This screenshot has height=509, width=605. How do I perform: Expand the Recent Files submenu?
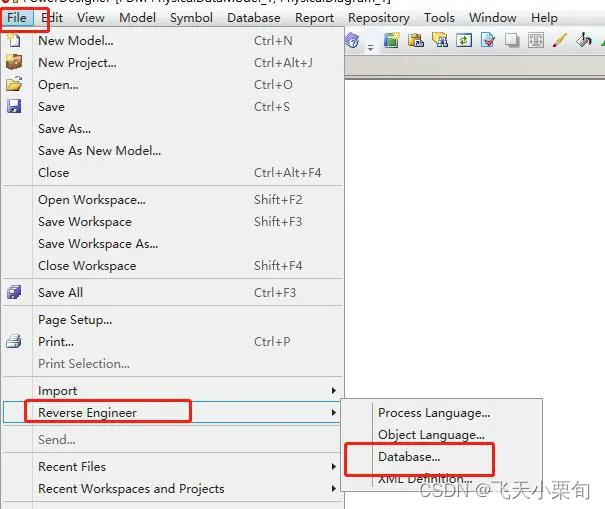tap(173, 467)
